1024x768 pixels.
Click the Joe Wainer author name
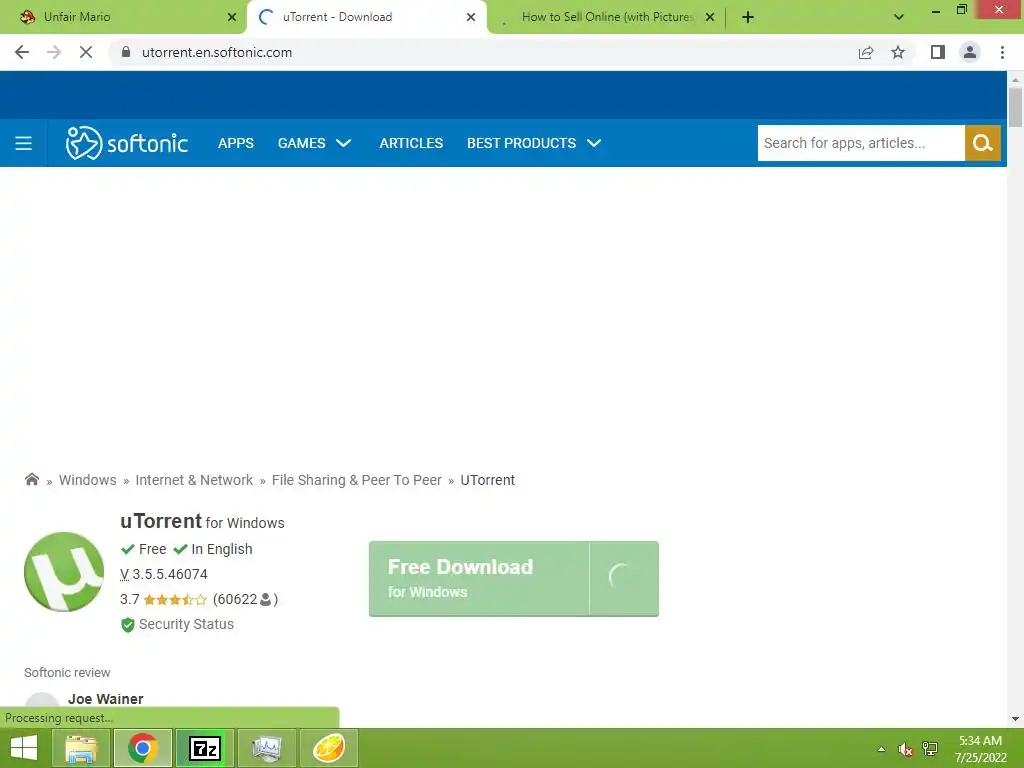point(106,699)
